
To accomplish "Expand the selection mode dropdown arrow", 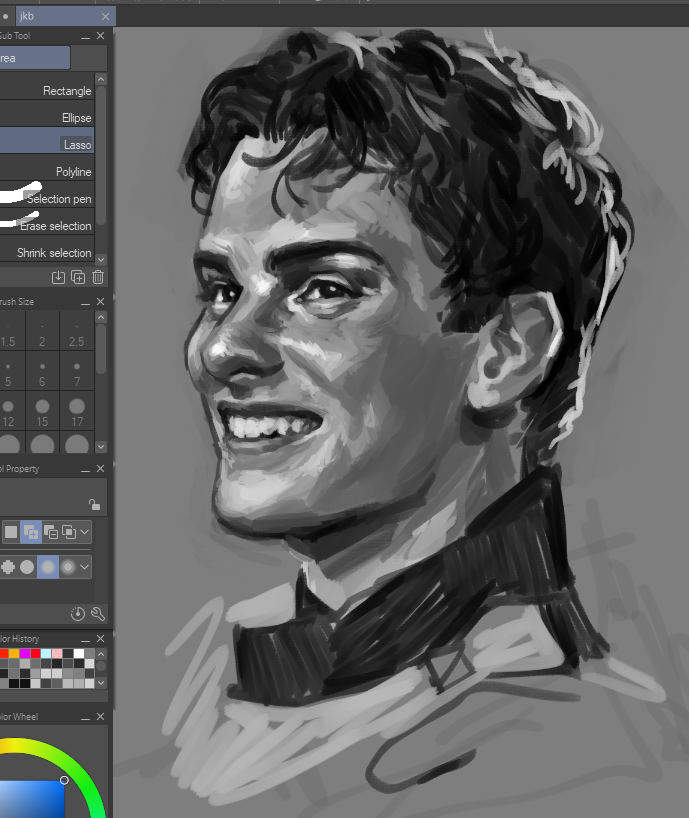I will tap(84, 532).
